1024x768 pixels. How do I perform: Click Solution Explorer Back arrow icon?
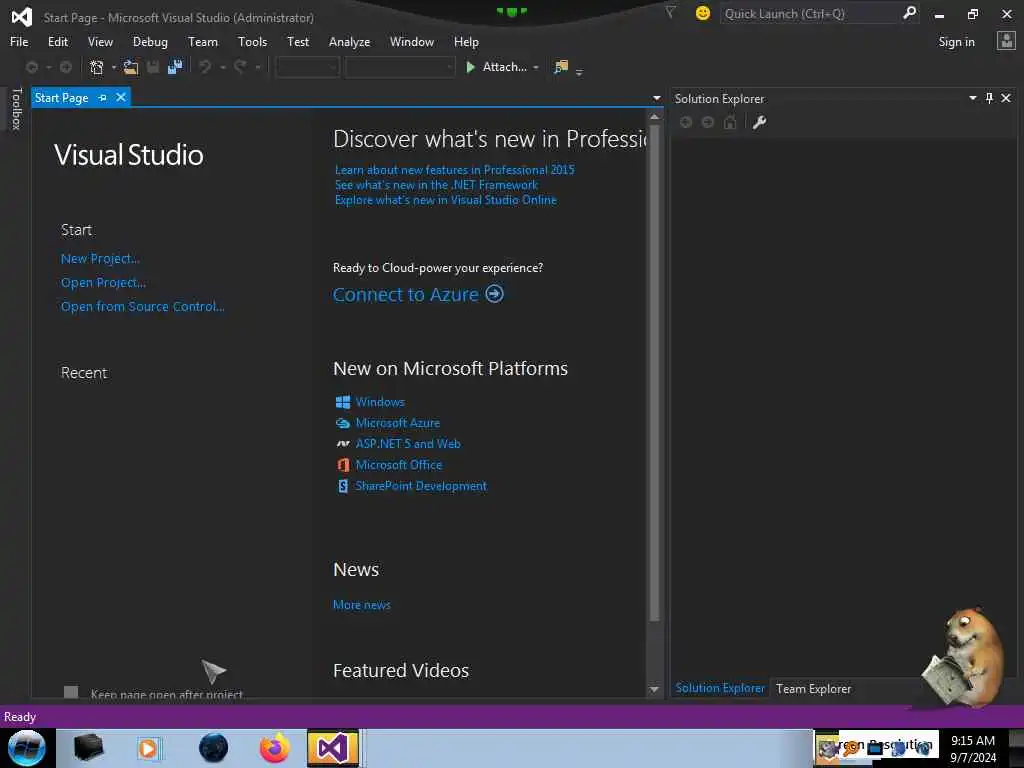click(686, 122)
